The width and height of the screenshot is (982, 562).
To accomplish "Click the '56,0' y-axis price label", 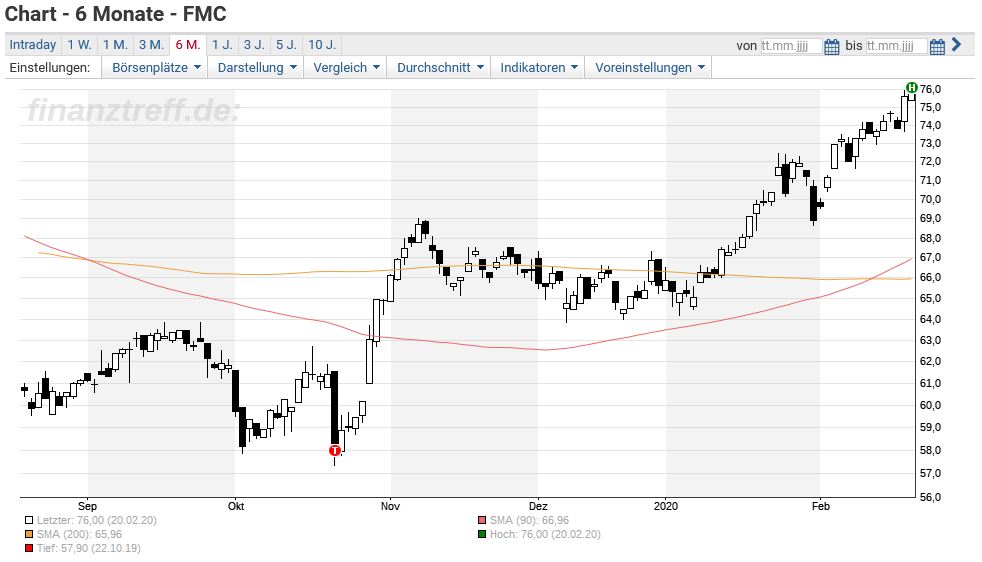I will click(930, 497).
